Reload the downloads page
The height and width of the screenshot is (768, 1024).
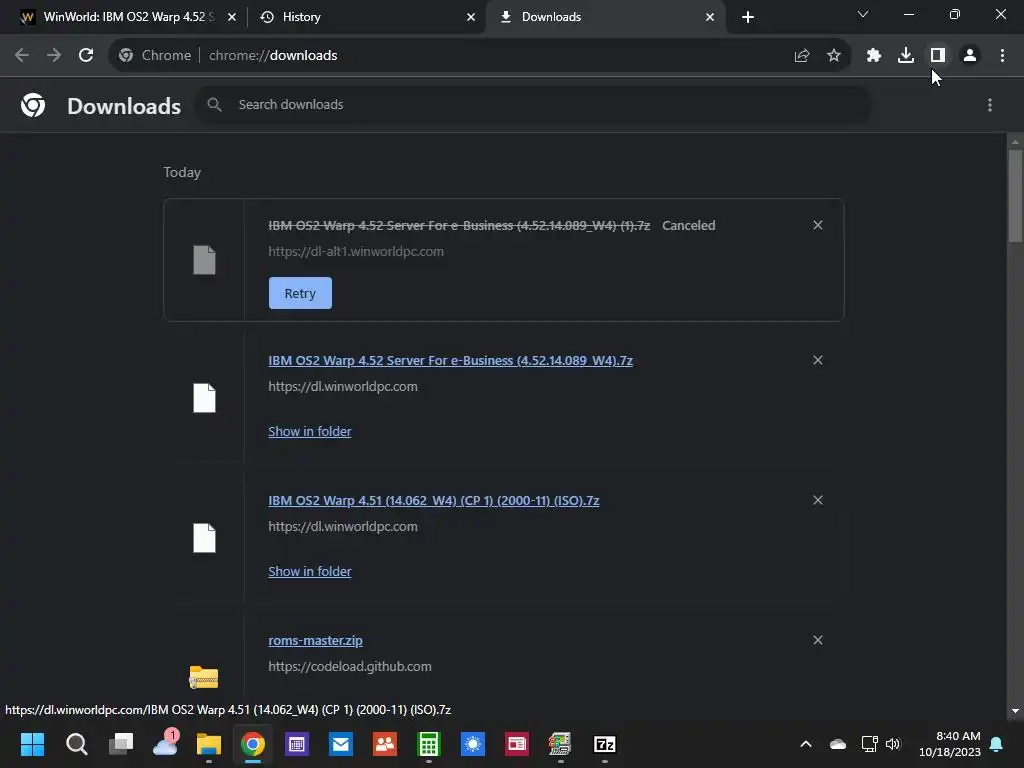tap(86, 56)
